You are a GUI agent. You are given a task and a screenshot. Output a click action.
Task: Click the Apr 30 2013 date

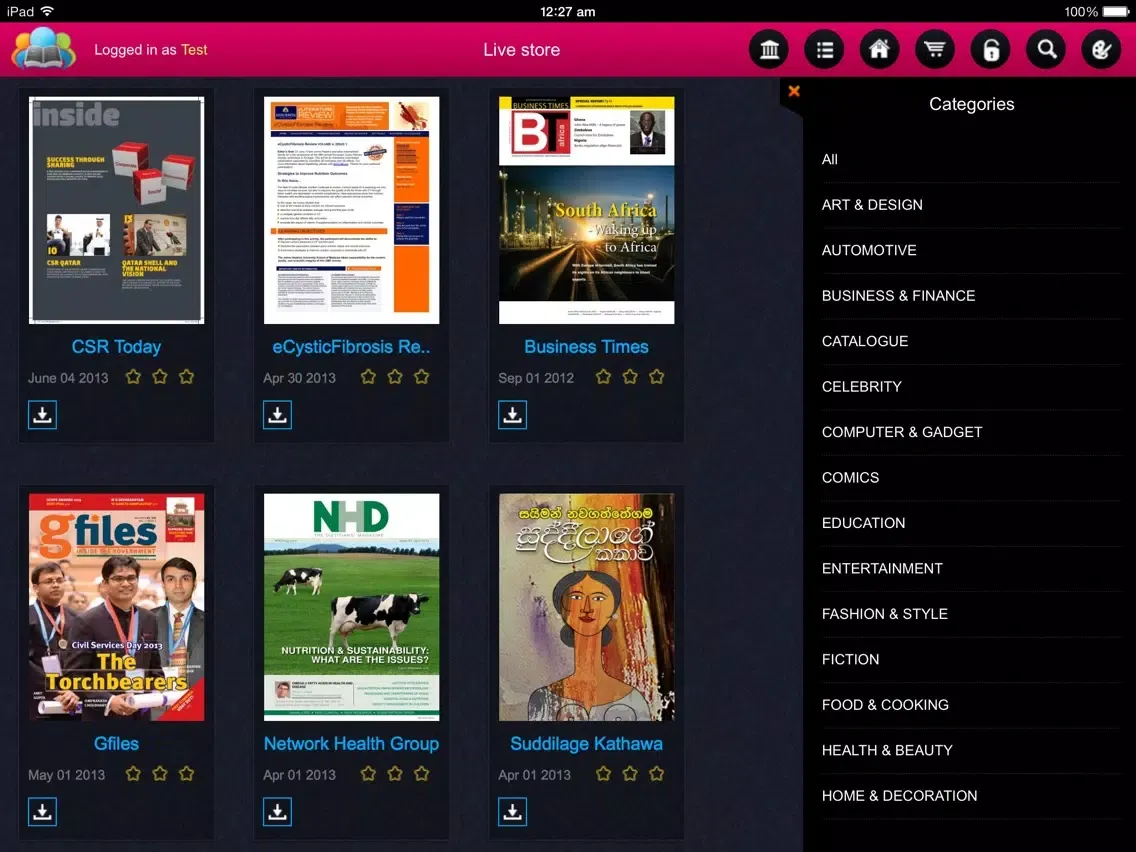point(299,378)
